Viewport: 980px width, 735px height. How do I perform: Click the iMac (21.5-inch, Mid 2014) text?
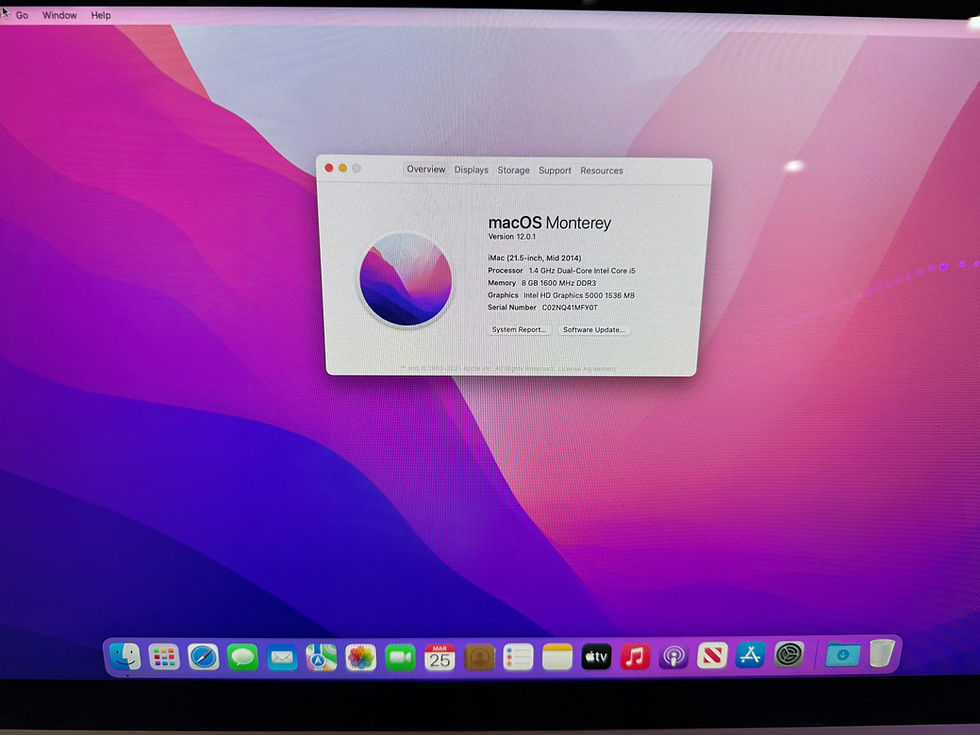pyautogui.click(x=534, y=258)
